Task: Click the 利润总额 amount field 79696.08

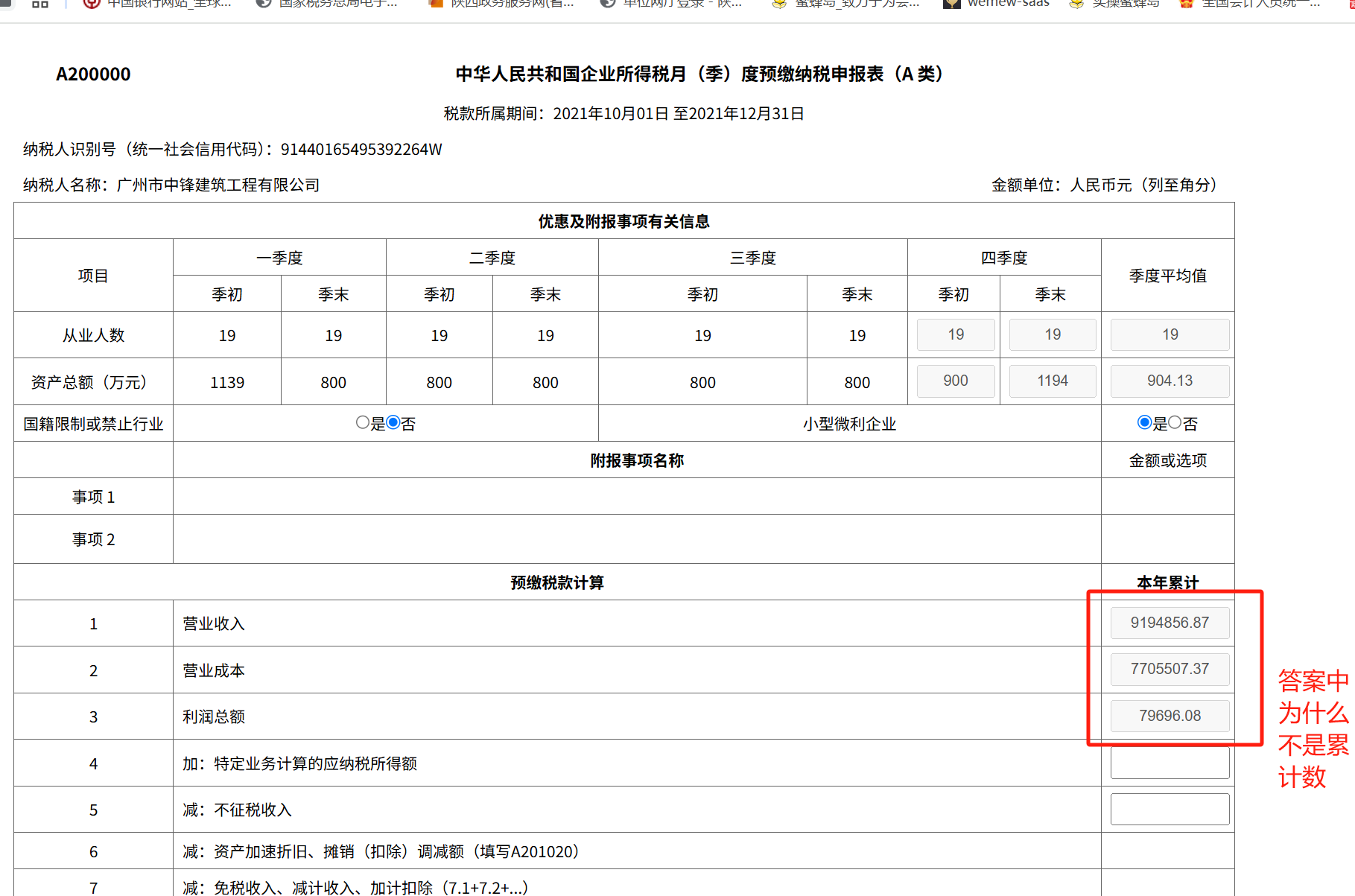Action: (x=1170, y=716)
